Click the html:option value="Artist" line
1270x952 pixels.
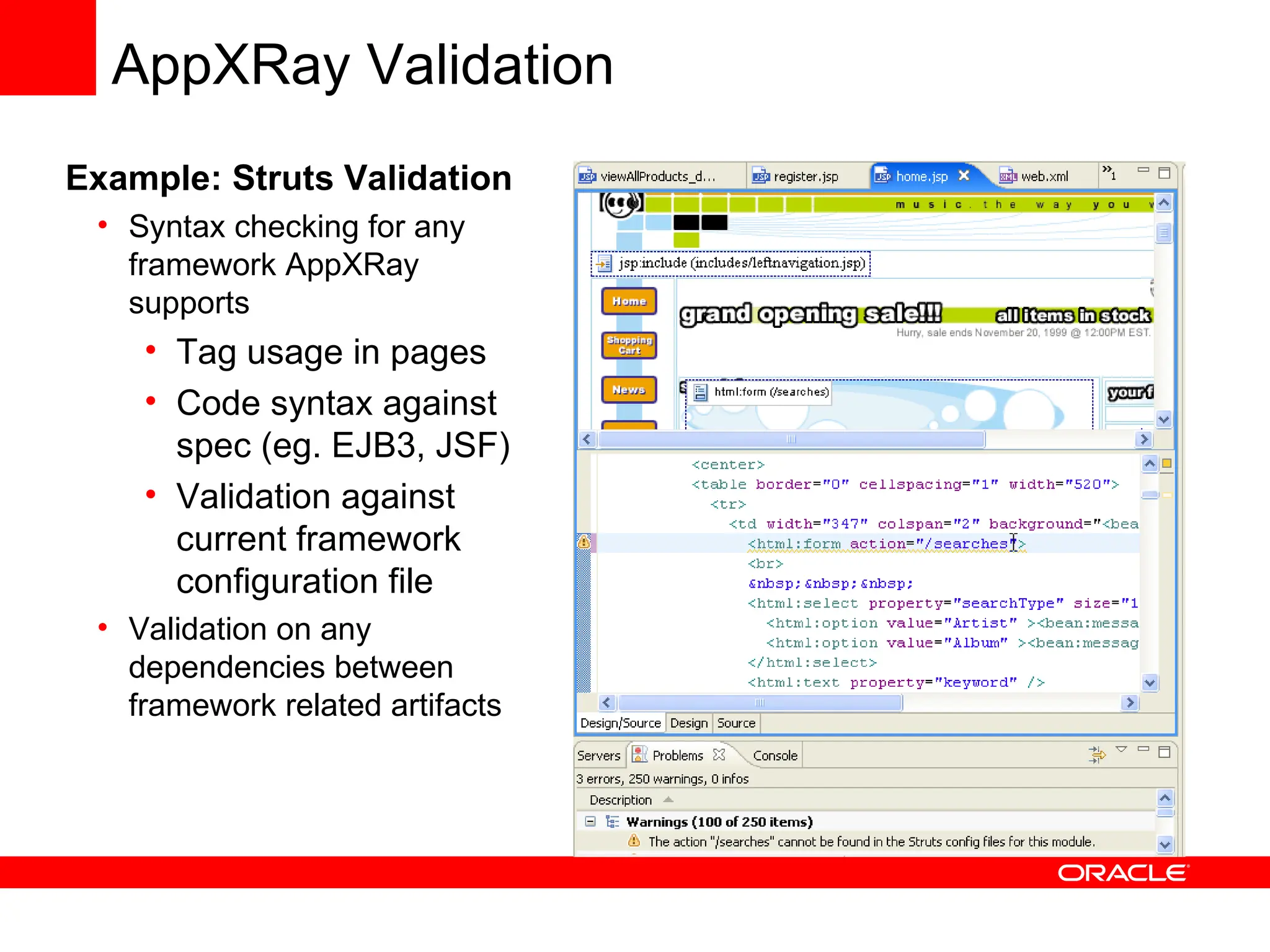(952, 623)
